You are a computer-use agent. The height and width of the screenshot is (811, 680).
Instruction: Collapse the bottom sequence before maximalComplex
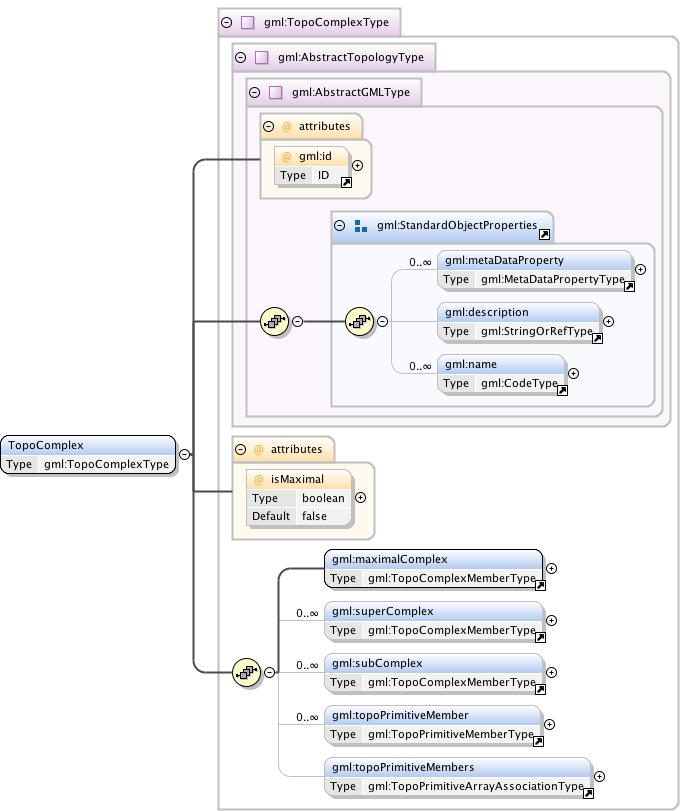tap(269, 672)
